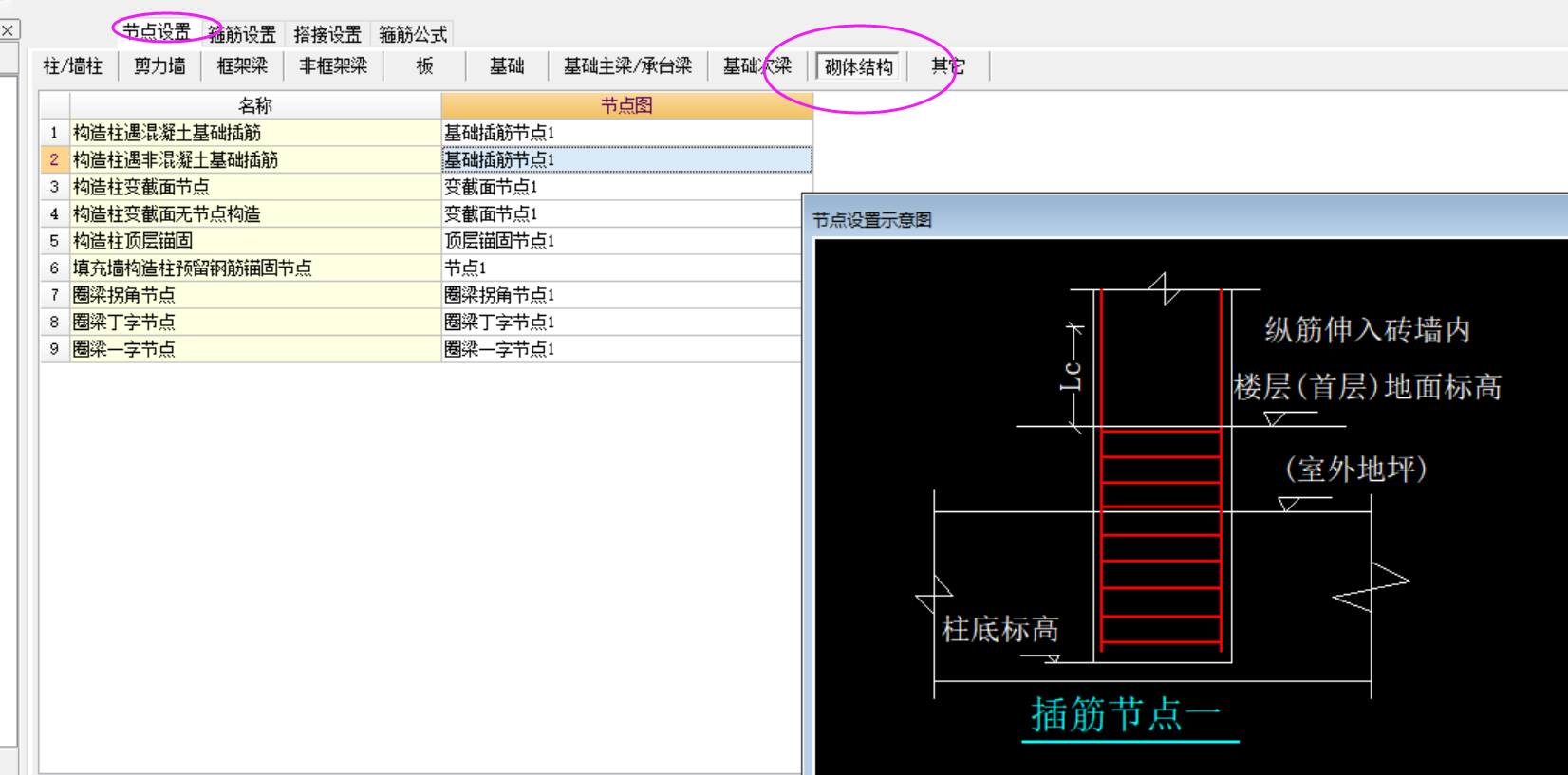Click 楼层(首层)地面标高 label in diagram

[x=1368, y=387]
